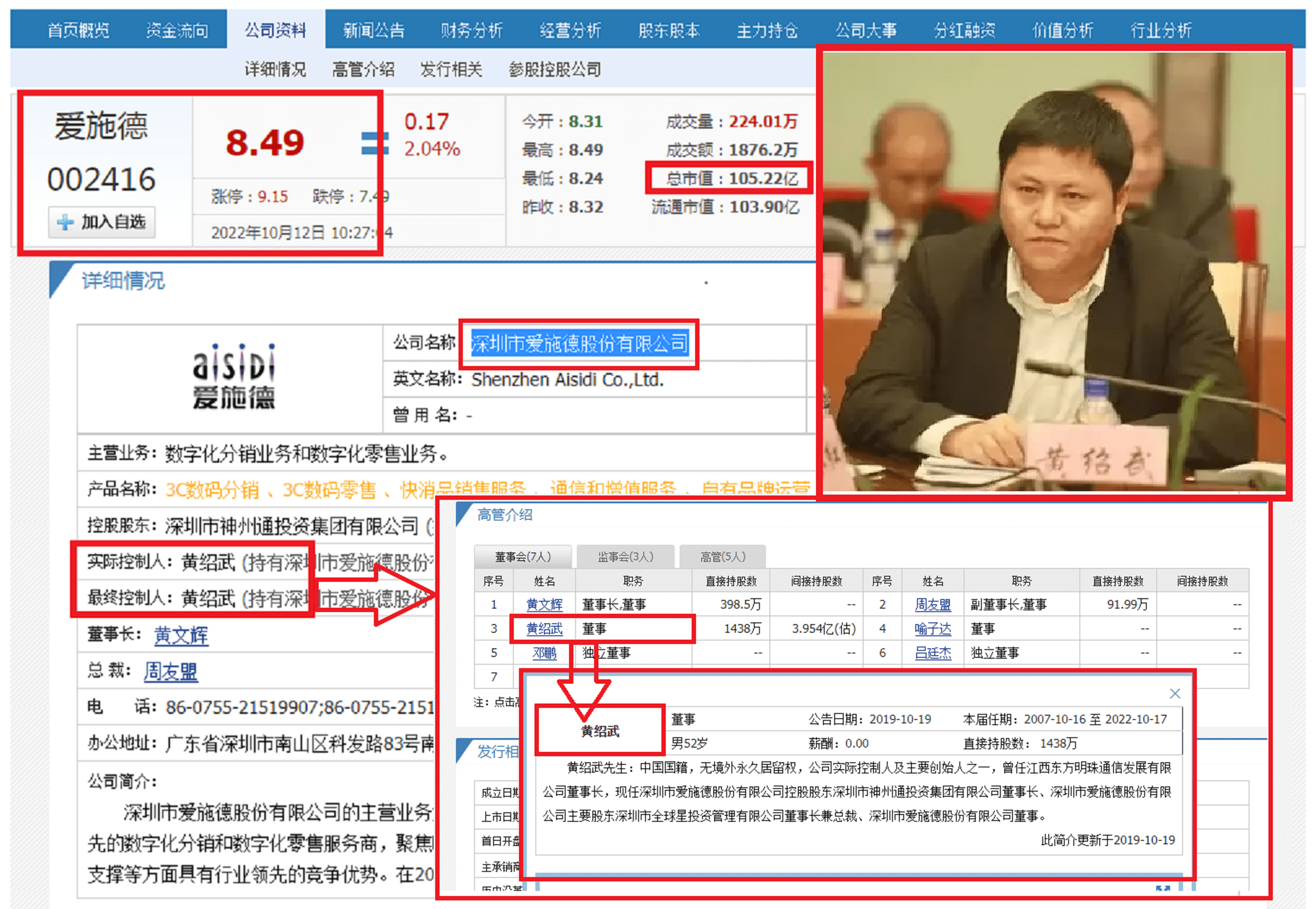Open 邓鹏 link in board table
The height and width of the screenshot is (909, 1316).
544,653
